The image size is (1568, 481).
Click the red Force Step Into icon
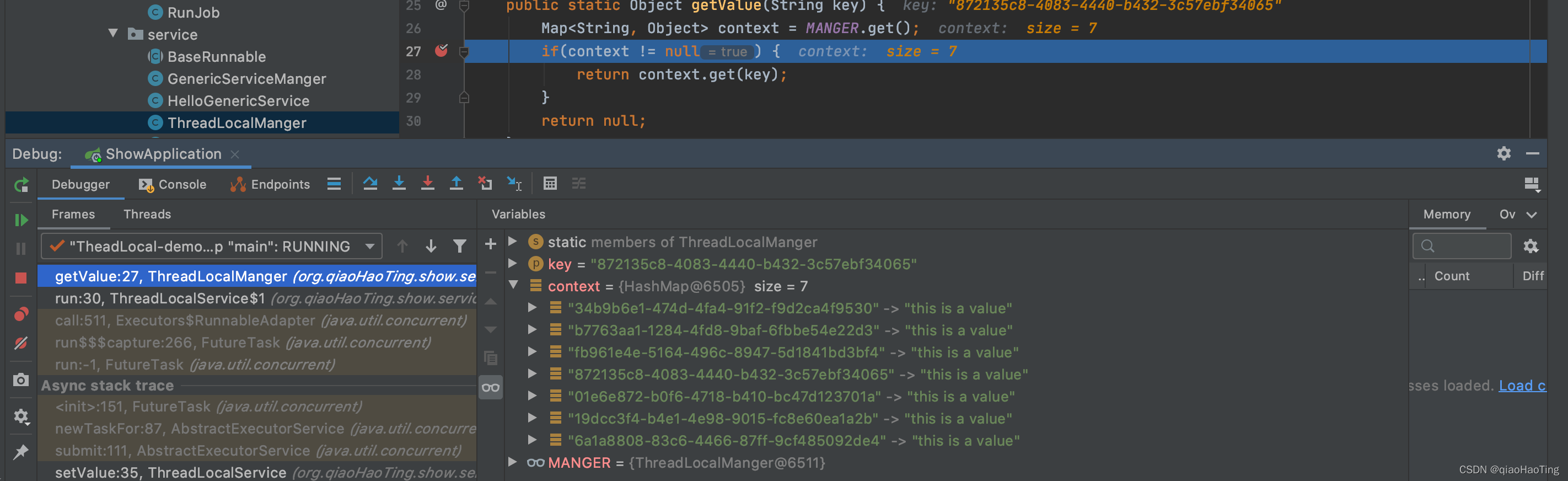tap(428, 183)
